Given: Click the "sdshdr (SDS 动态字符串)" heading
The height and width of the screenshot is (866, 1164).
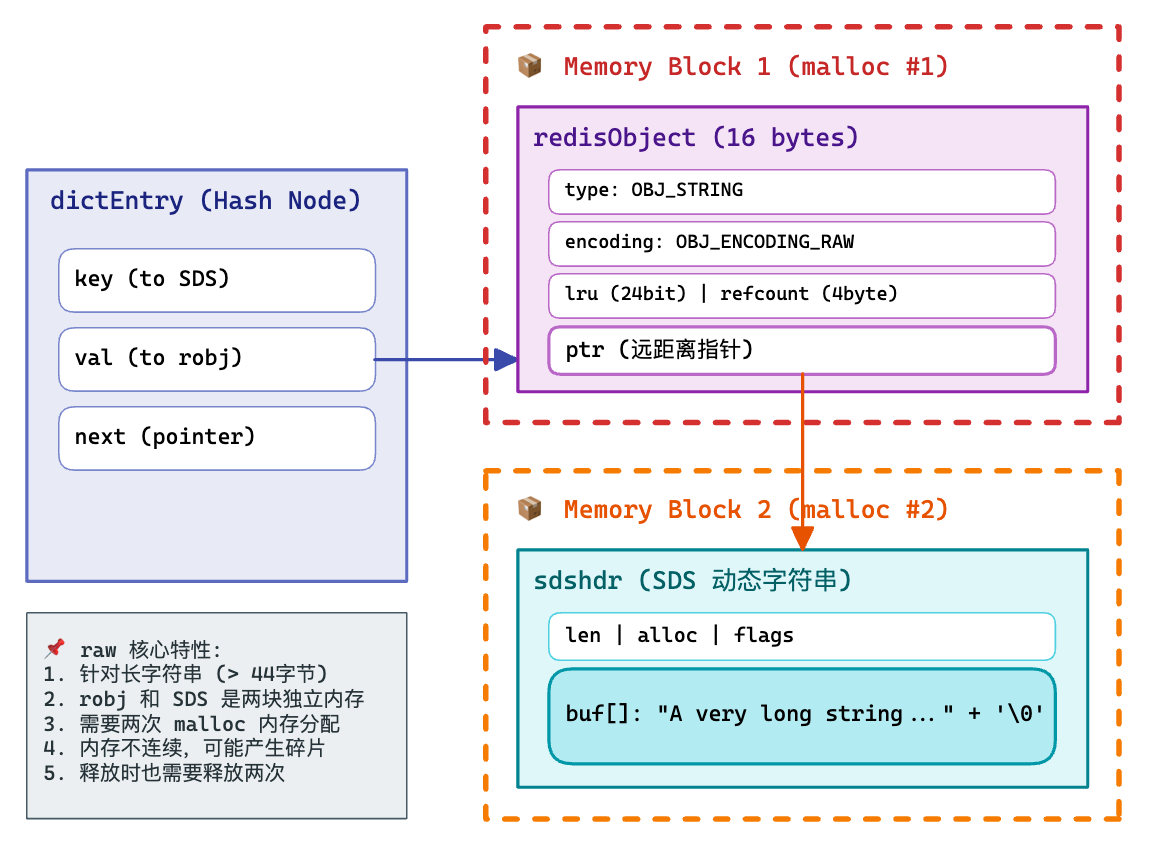Looking at the screenshot, I should coord(693,581).
